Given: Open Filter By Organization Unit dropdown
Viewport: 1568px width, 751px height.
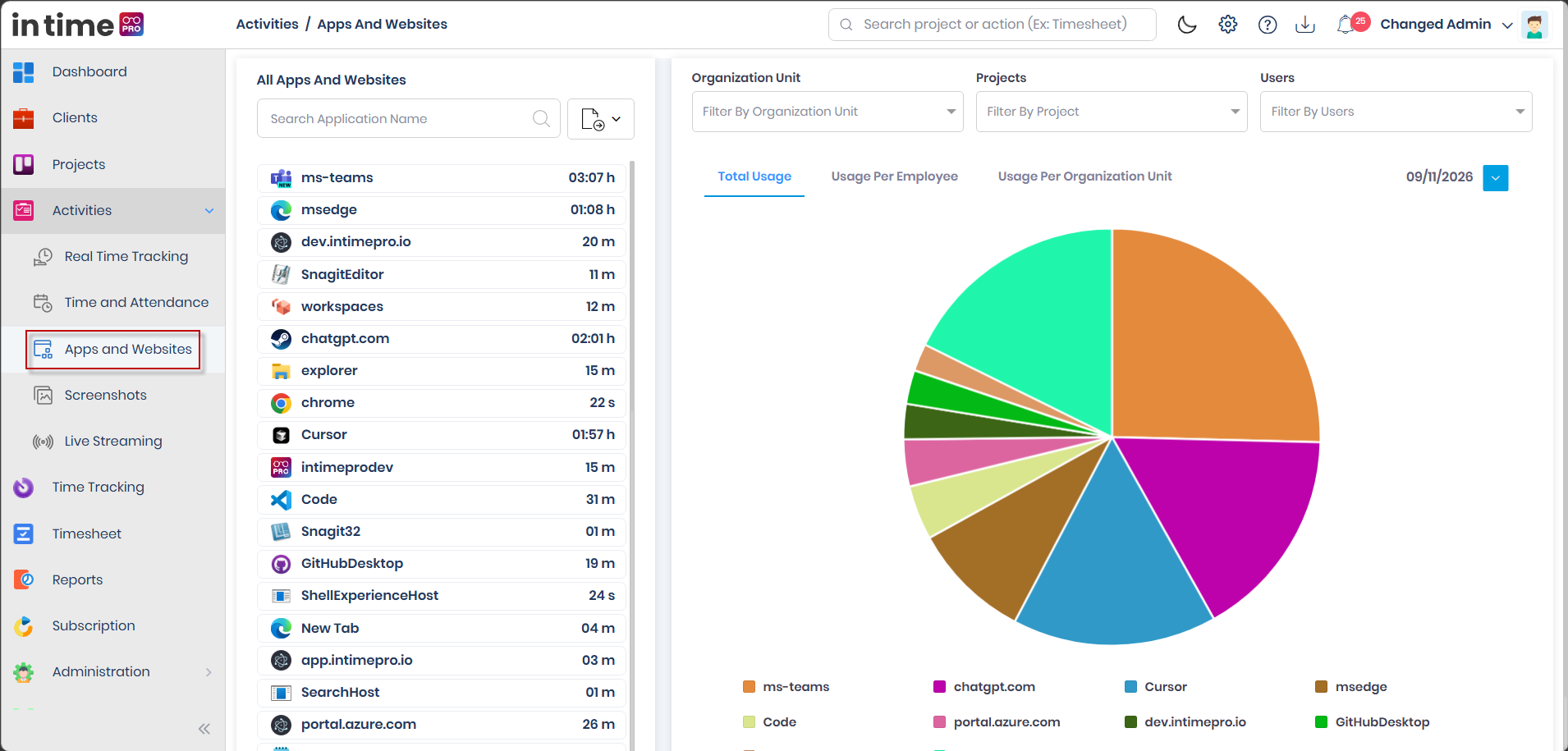Looking at the screenshot, I should point(828,112).
